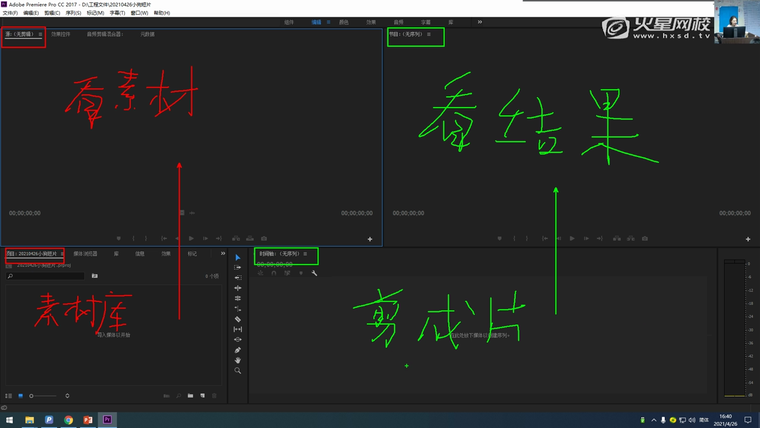Toggle snap magnet in timeline panel
Viewport: 760px width, 428px height.
click(273, 274)
